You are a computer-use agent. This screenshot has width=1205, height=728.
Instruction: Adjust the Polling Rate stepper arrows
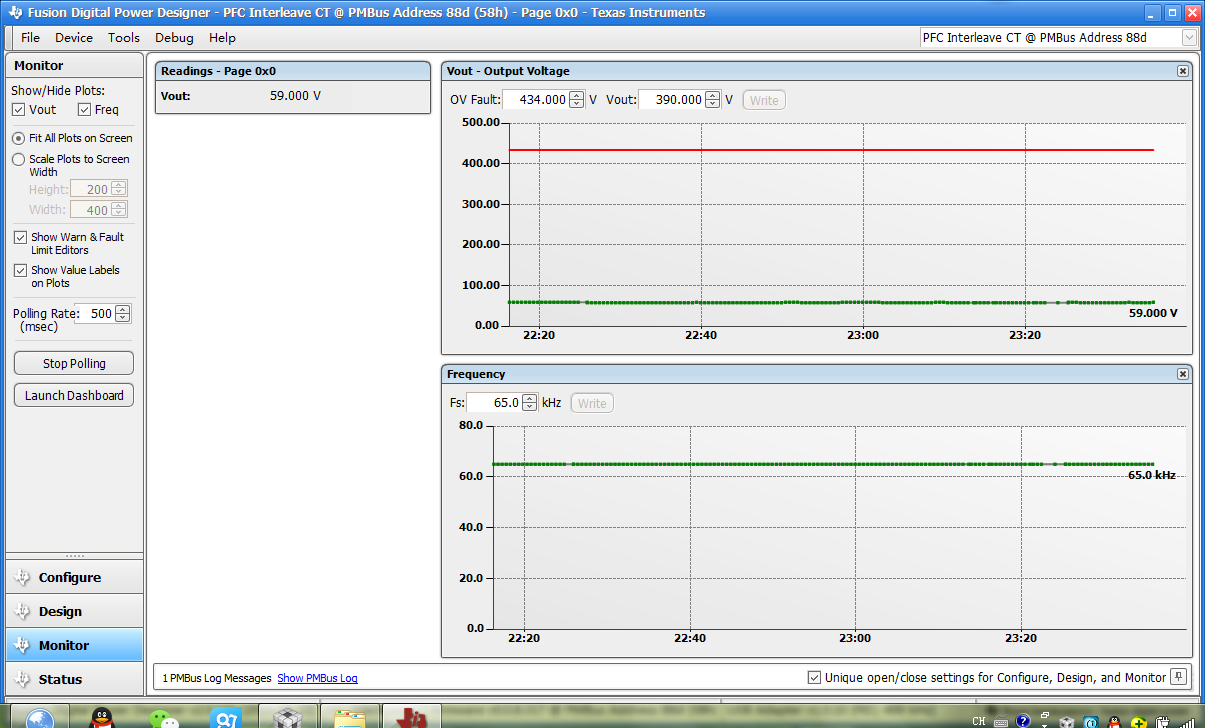coord(123,314)
